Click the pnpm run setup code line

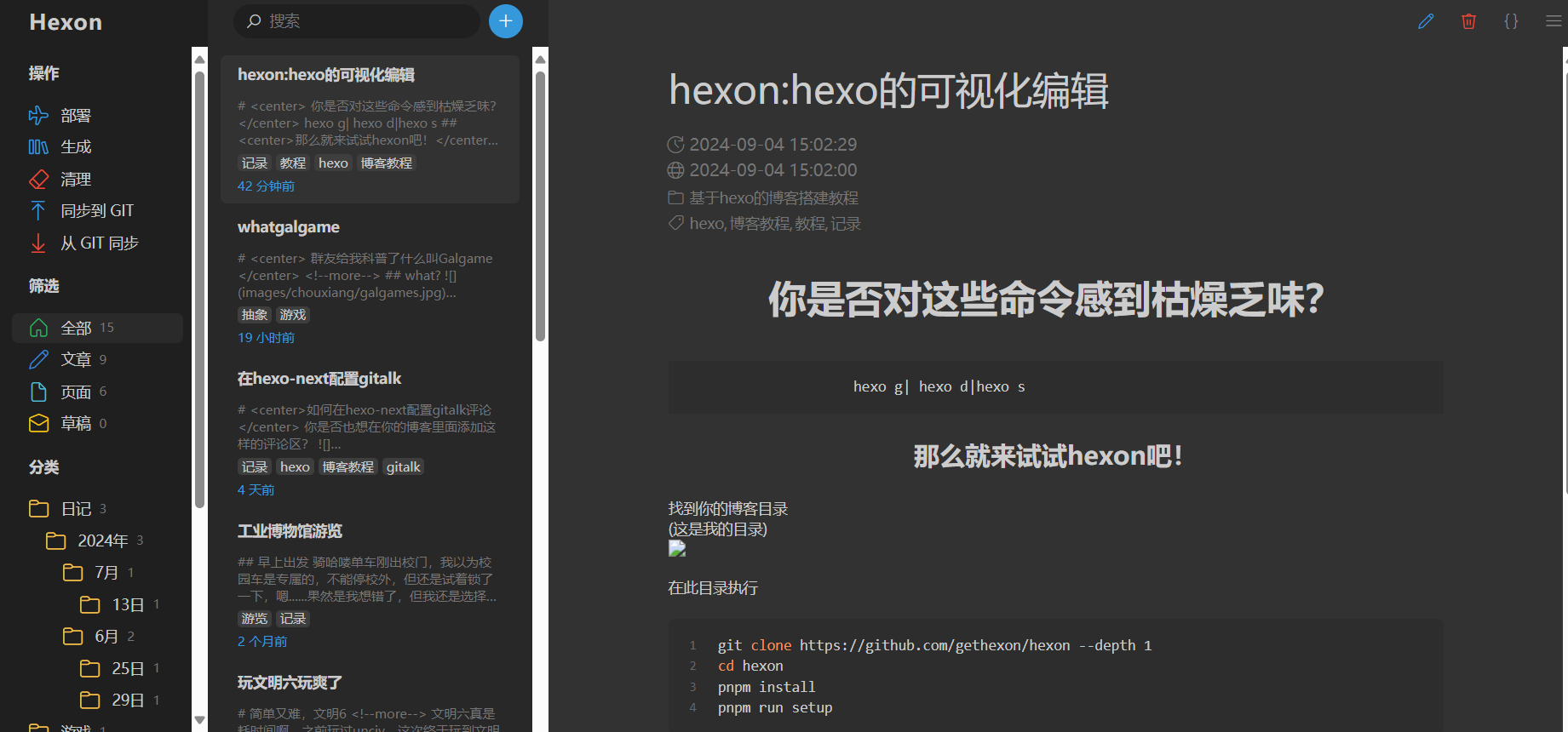click(x=775, y=707)
